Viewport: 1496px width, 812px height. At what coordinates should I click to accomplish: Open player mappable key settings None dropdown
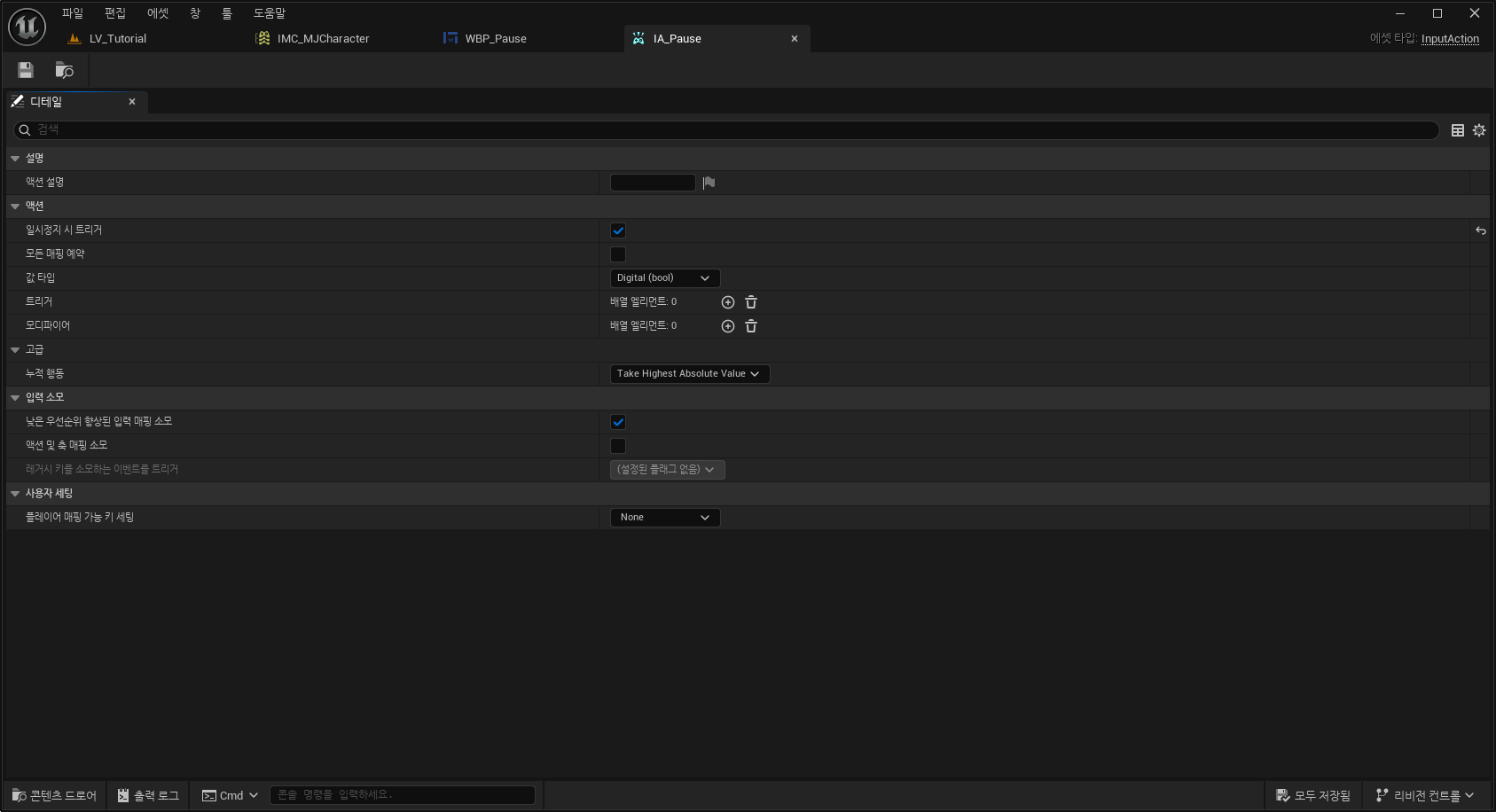coord(665,518)
